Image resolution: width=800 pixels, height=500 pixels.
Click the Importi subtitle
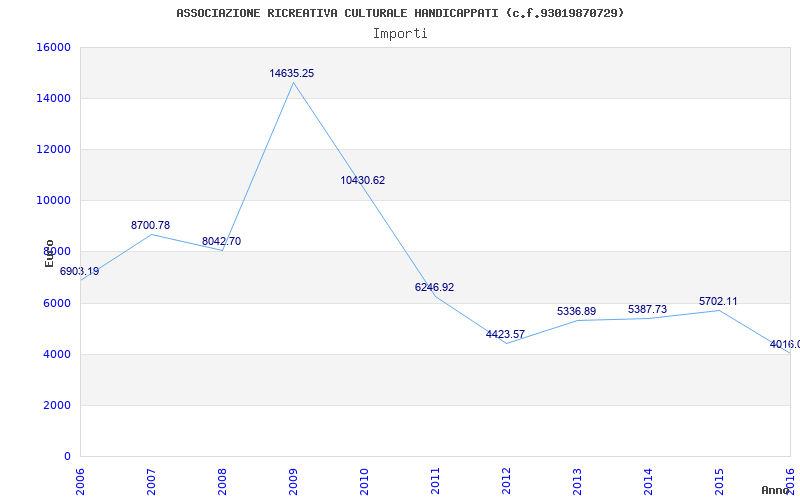click(400, 34)
